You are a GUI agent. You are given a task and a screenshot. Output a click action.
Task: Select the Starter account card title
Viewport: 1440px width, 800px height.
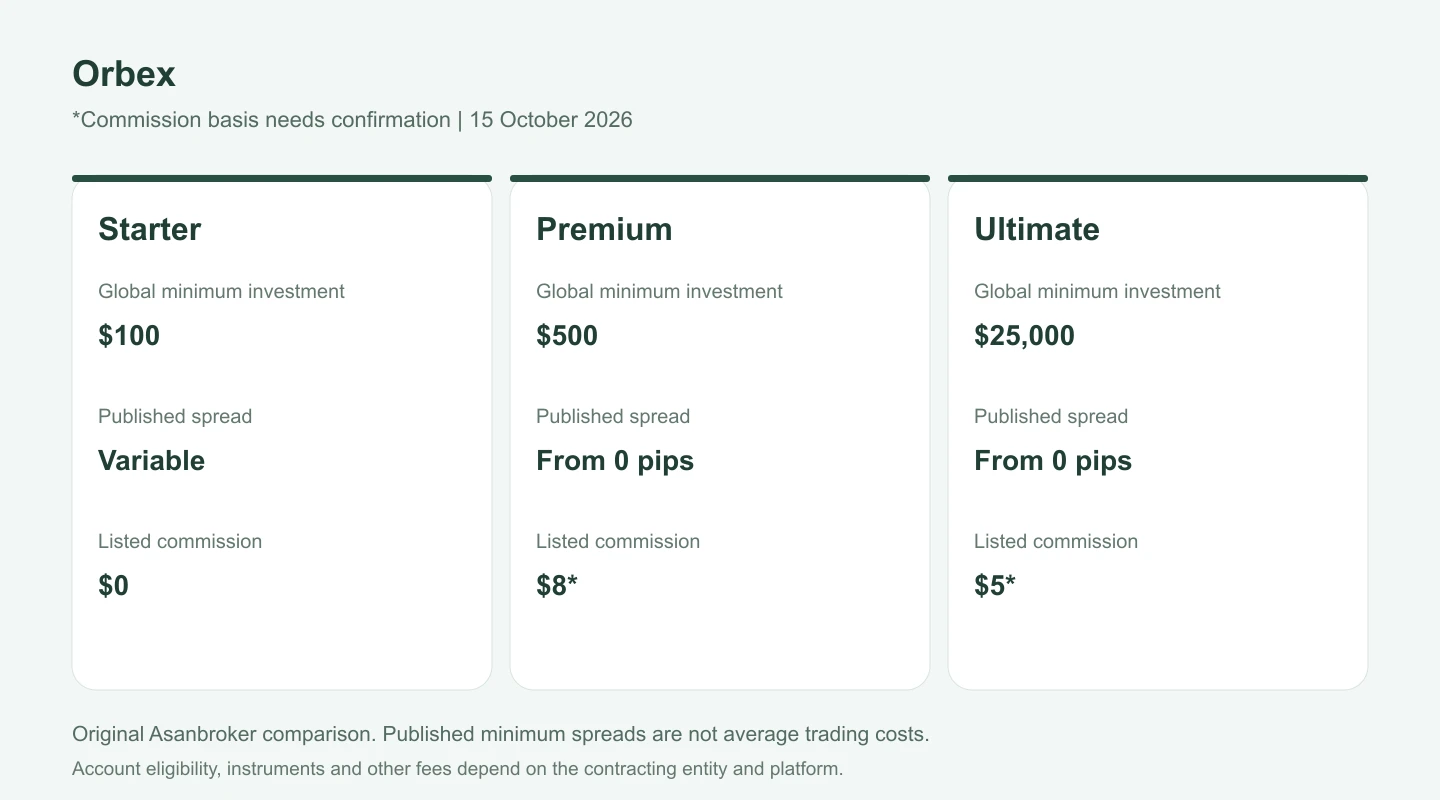(x=149, y=229)
